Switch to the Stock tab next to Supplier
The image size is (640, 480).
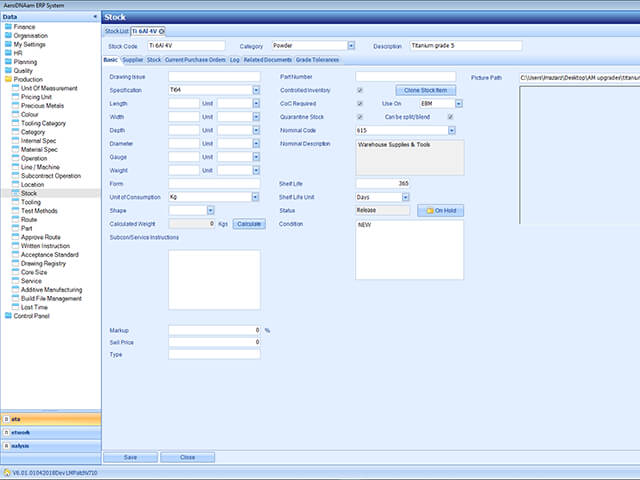[x=154, y=60]
